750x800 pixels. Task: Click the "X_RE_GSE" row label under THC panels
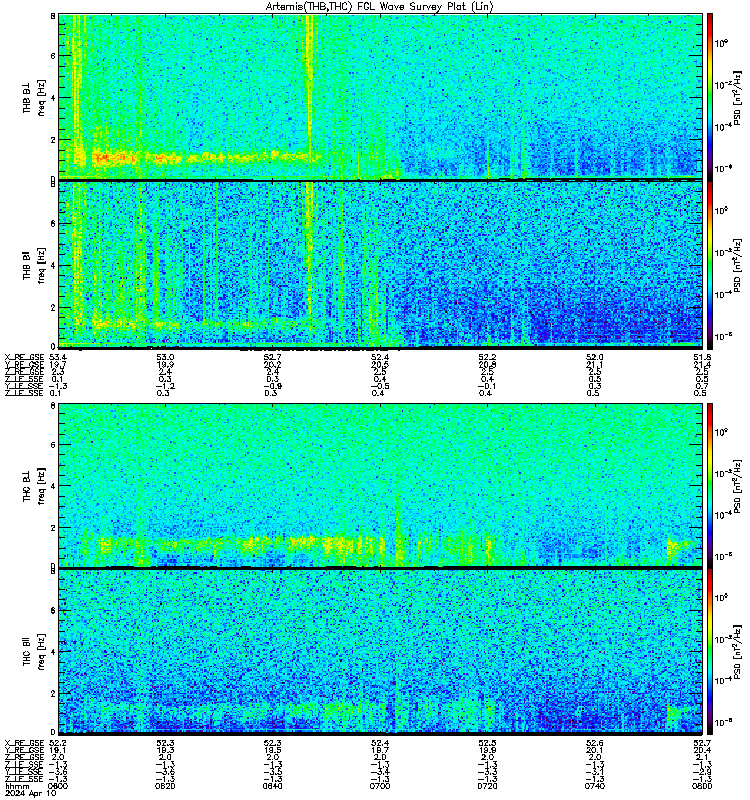click(x=24, y=743)
